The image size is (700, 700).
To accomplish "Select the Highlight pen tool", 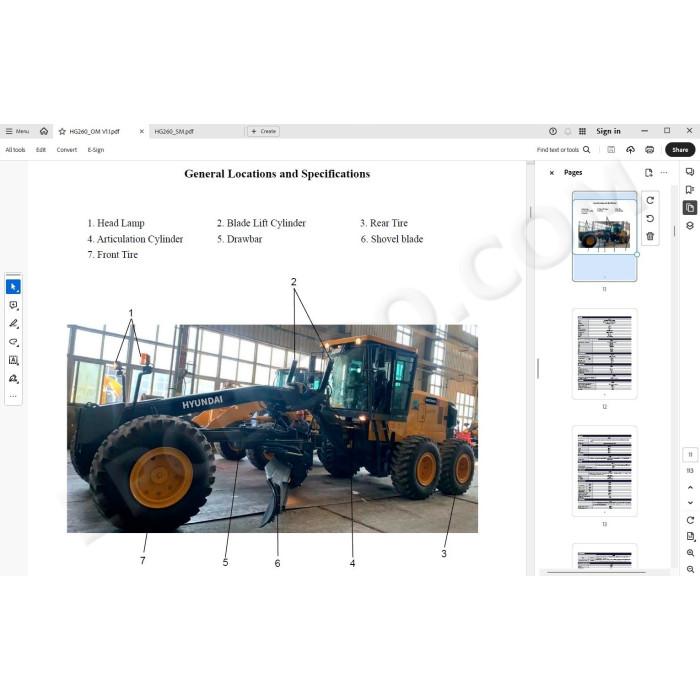I will 13,324.
